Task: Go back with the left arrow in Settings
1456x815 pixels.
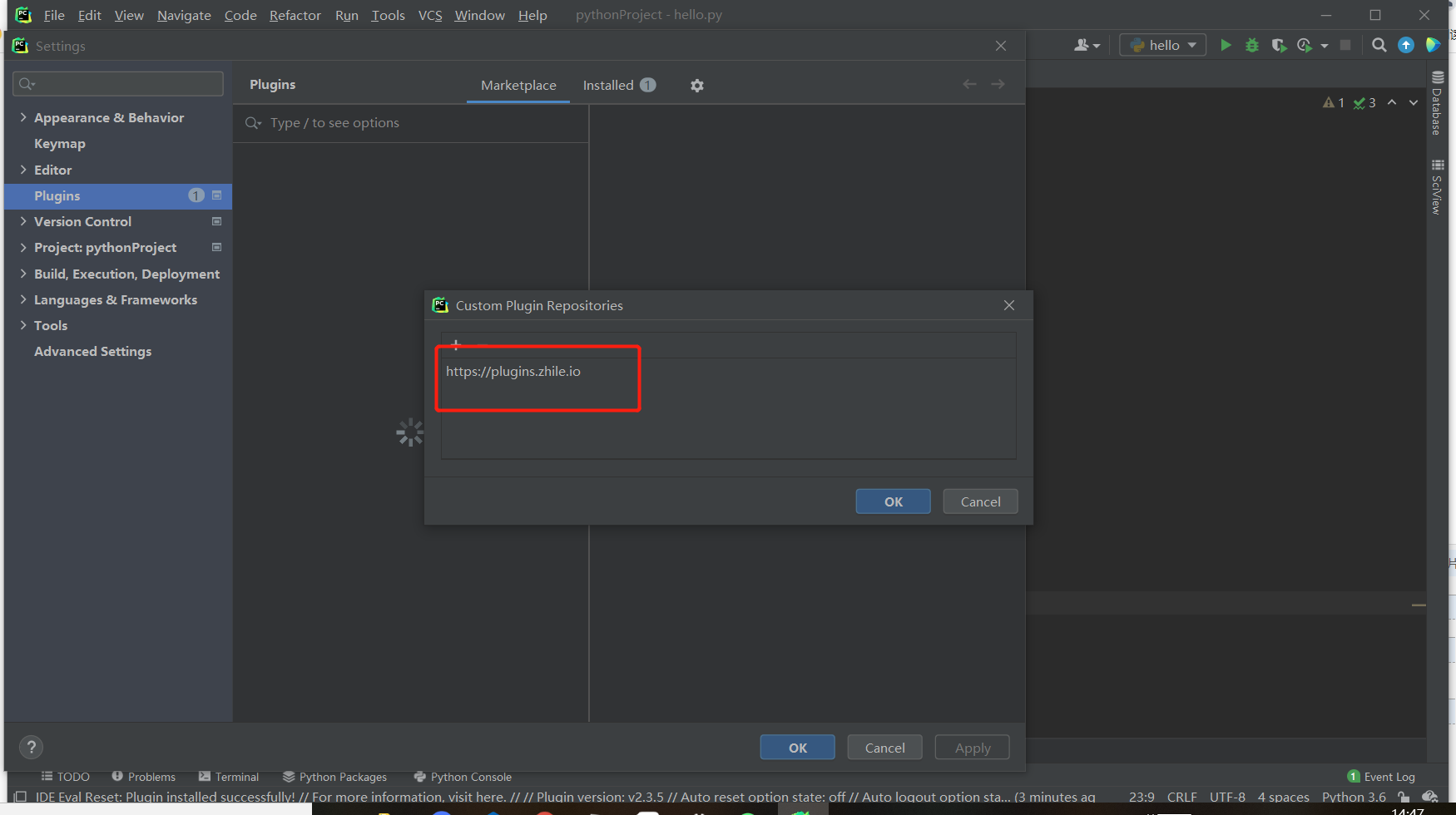Action: (x=969, y=84)
